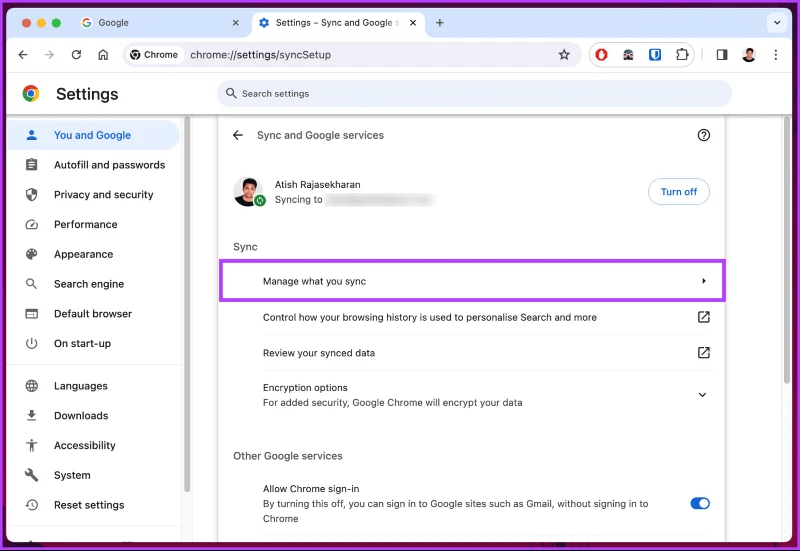Image resolution: width=800 pixels, height=551 pixels.
Task: Open the profile avatar in toolbar
Action: click(x=748, y=55)
